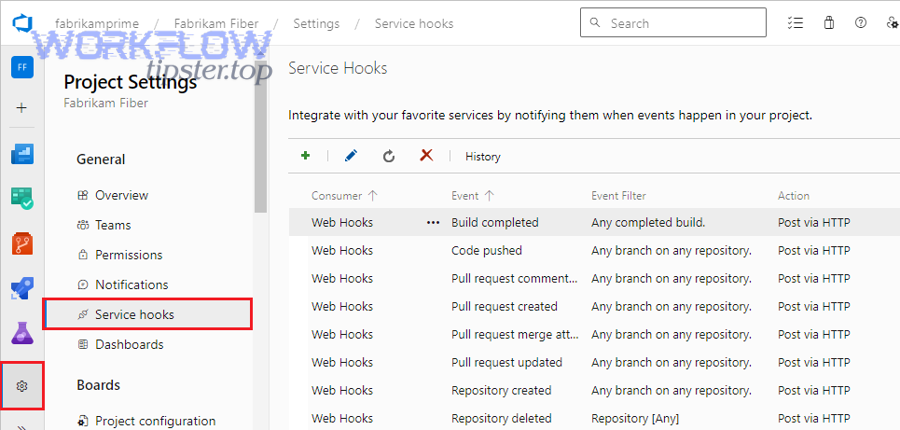Viewport: 900px width, 430px height.
Task: Open Overview in Project Settings
Action: pyautogui.click(x=122, y=195)
